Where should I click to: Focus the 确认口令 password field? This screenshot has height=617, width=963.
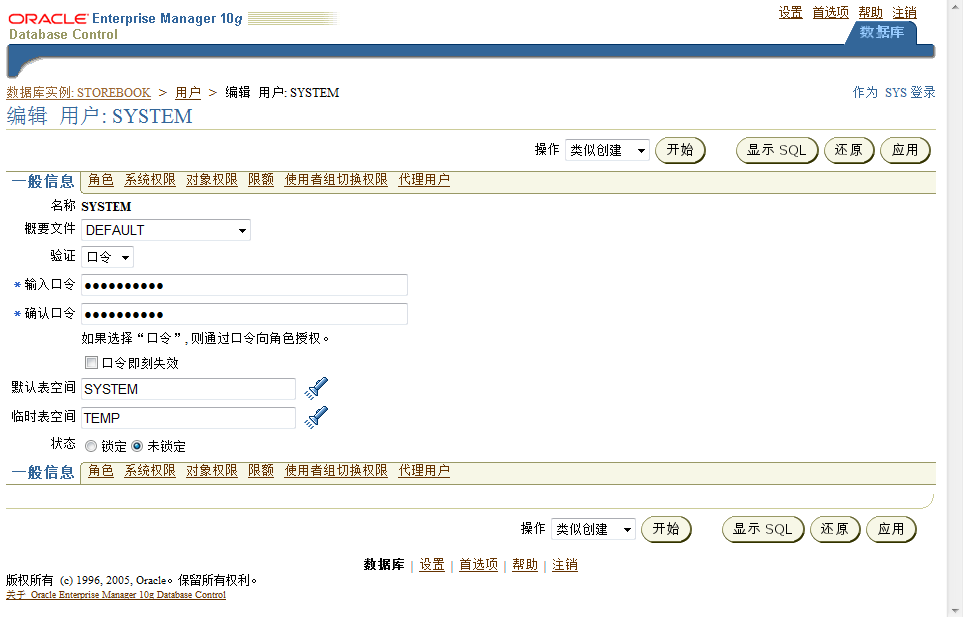click(244, 314)
